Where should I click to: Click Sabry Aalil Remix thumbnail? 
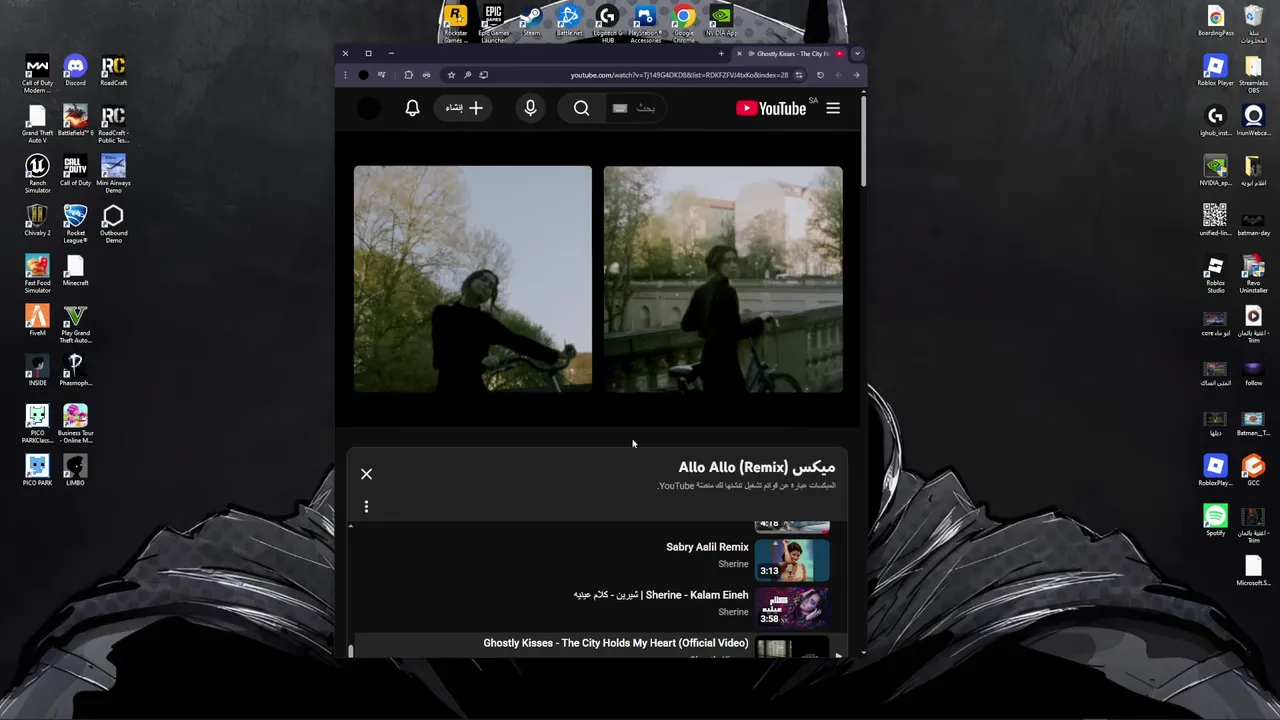click(792, 560)
